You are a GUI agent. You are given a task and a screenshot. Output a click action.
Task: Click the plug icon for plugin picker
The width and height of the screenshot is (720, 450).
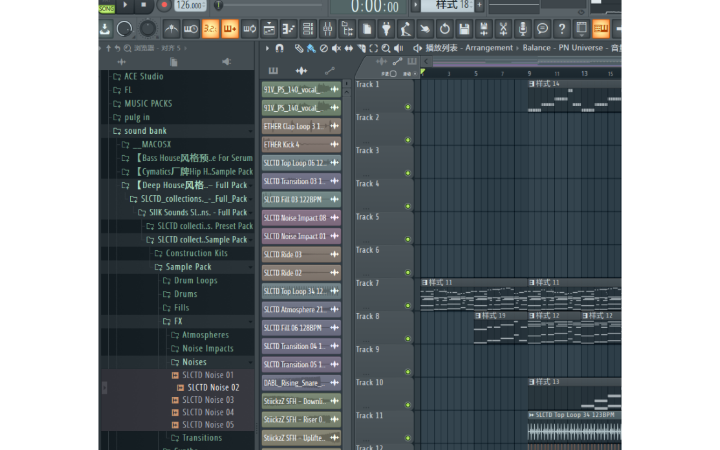(386, 29)
